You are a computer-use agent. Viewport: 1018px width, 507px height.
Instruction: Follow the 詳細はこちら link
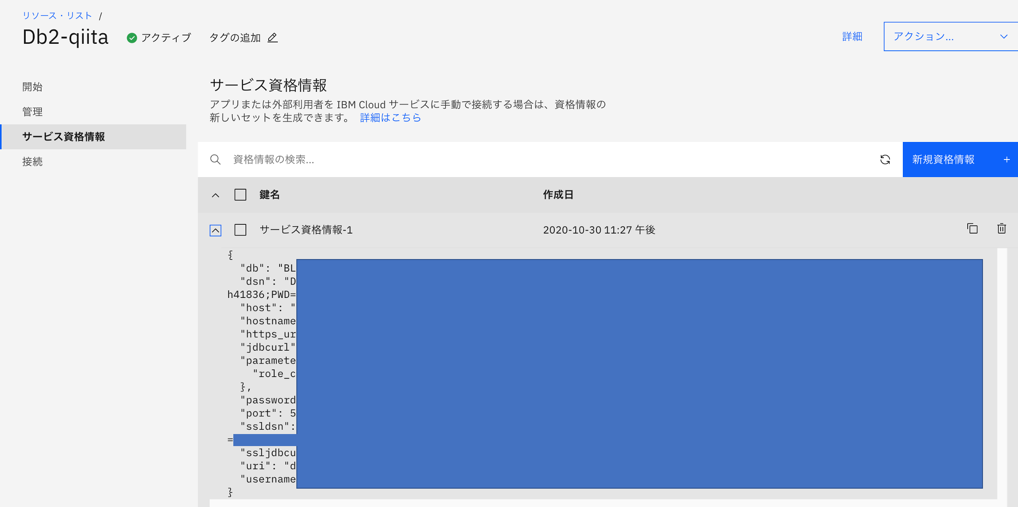(x=390, y=118)
